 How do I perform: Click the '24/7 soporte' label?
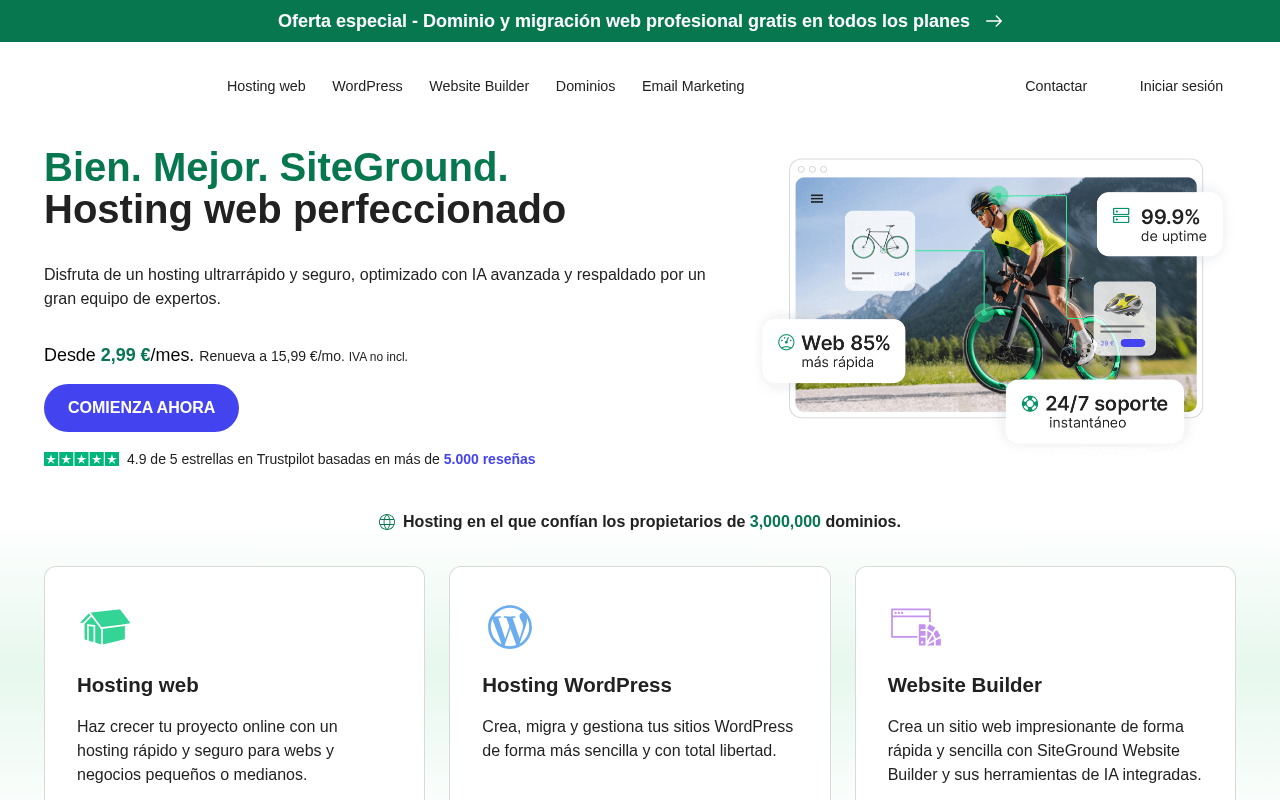[1107, 404]
